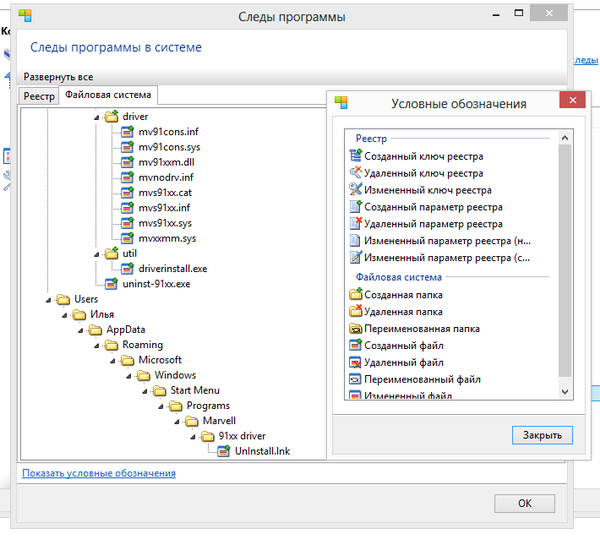Click the Удаленный ключ реестра legend icon
Image resolution: width=600 pixels, height=545 pixels.
point(355,173)
